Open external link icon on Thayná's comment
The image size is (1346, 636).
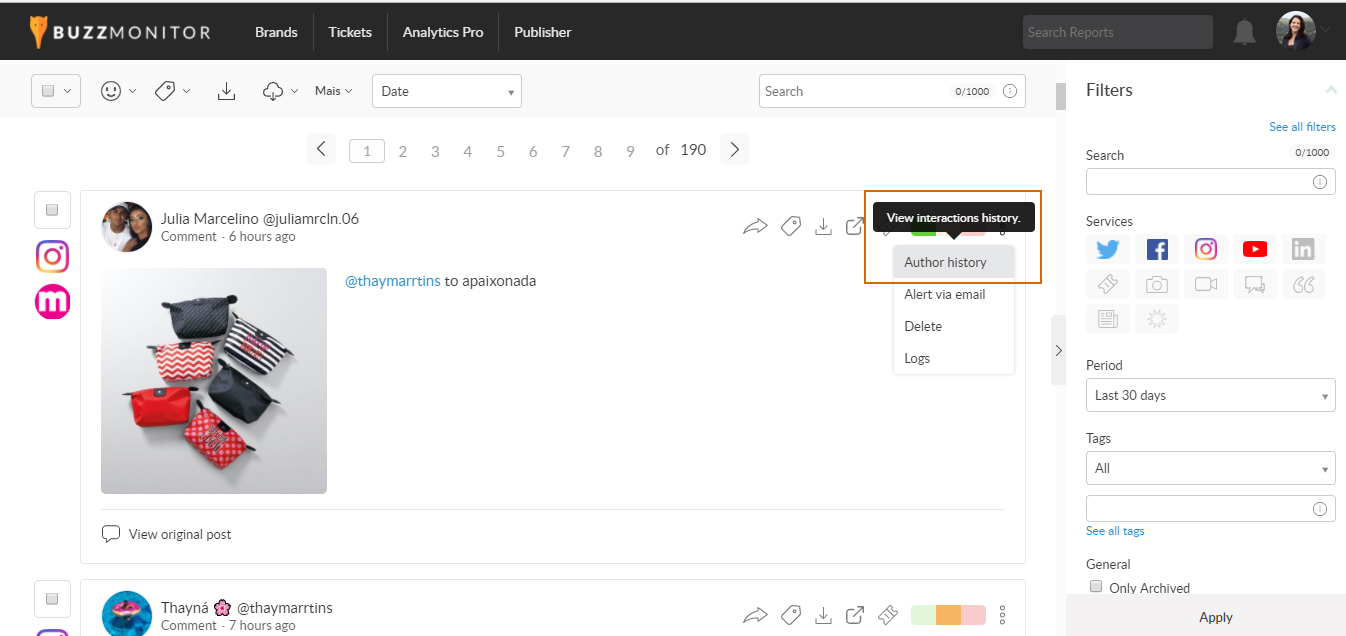[x=855, y=615]
